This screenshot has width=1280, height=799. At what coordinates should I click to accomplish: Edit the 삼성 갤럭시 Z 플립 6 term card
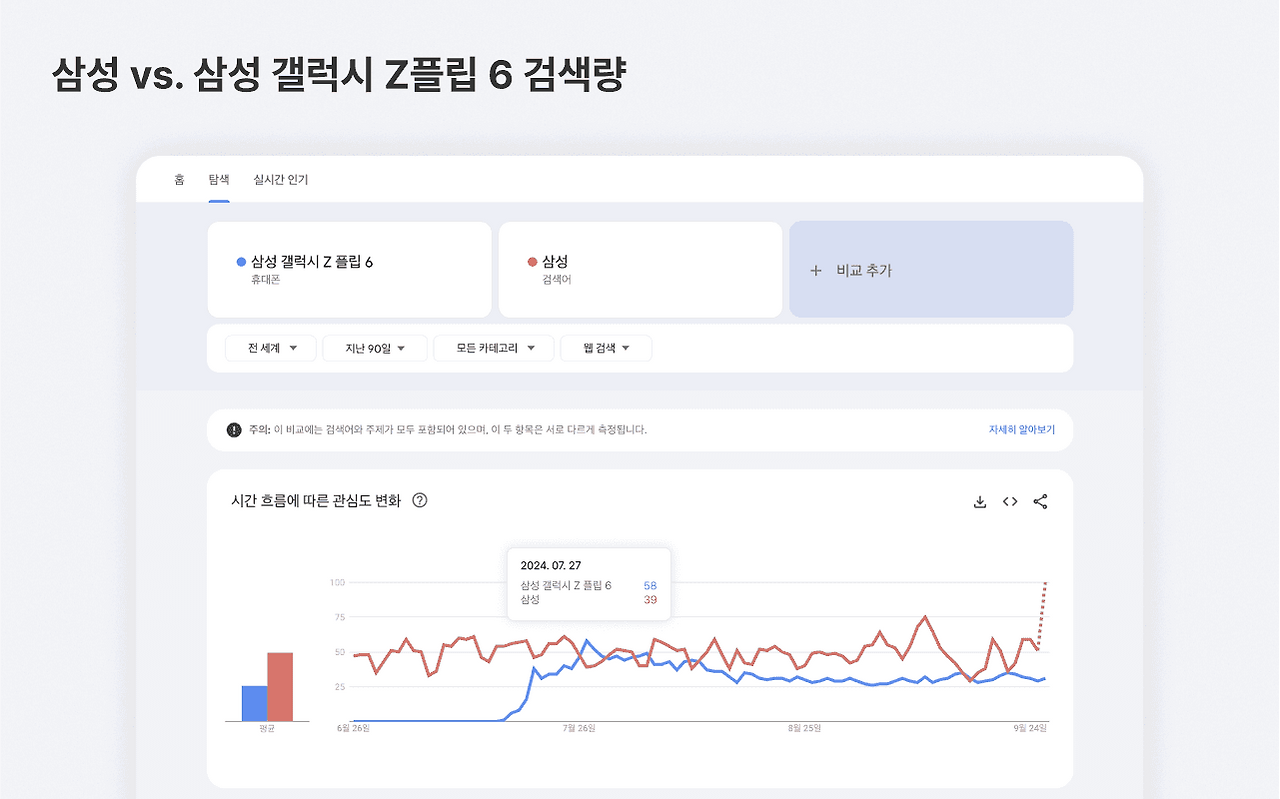coord(350,270)
